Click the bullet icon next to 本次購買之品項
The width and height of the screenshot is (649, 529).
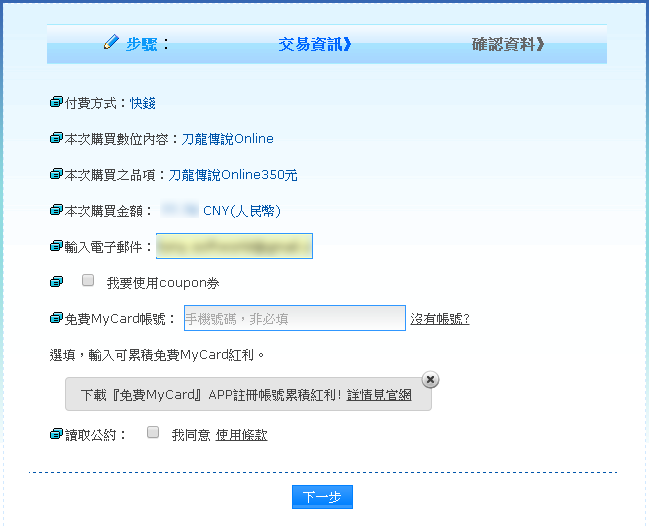coord(56,174)
